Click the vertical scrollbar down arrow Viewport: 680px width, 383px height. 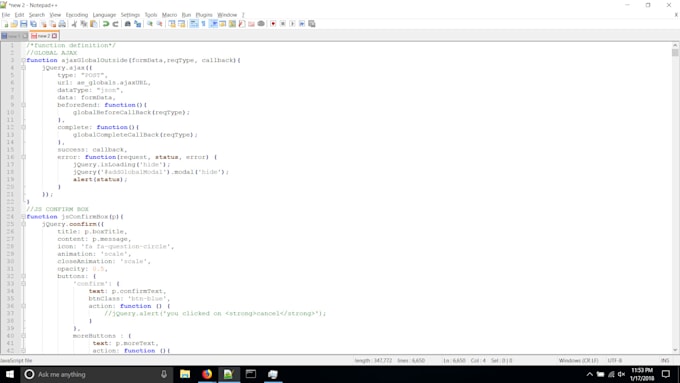[675, 350]
